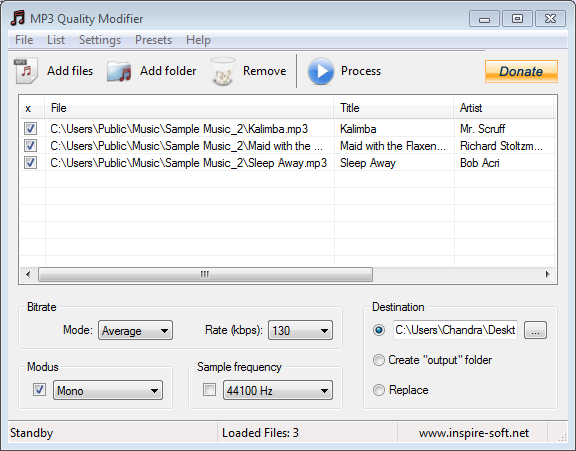The width and height of the screenshot is (576, 451).
Task: Click the scroll left arrow
Action: click(x=28, y=274)
